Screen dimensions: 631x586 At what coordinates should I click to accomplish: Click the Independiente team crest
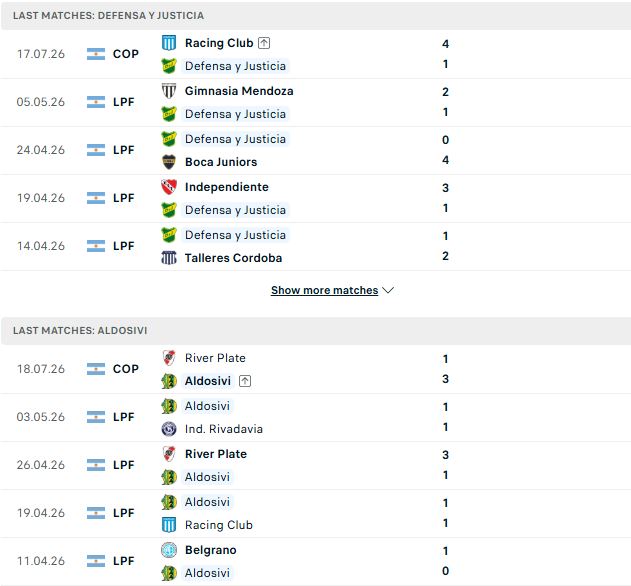point(169,187)
